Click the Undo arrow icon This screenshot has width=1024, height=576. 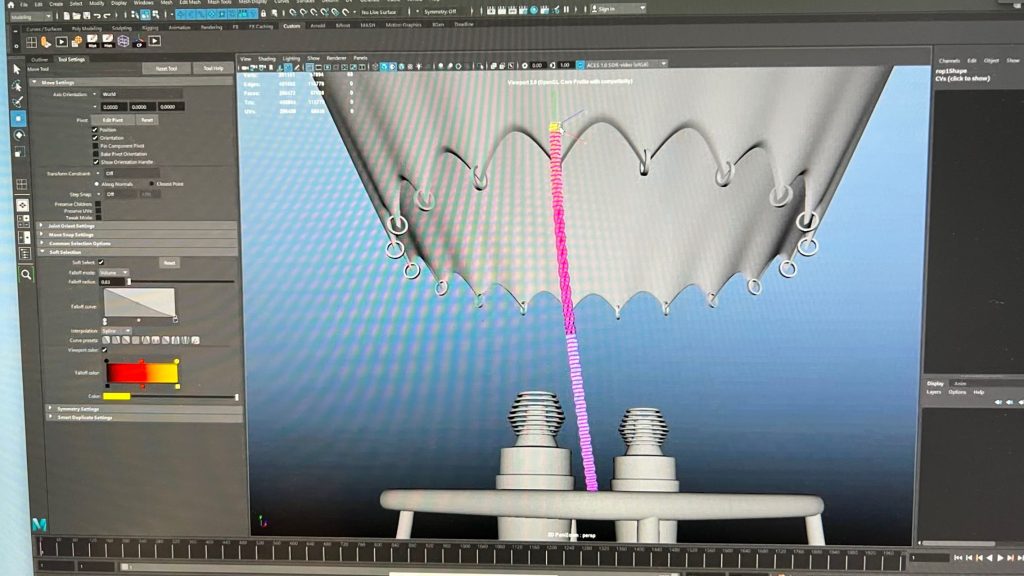[97, 15]
